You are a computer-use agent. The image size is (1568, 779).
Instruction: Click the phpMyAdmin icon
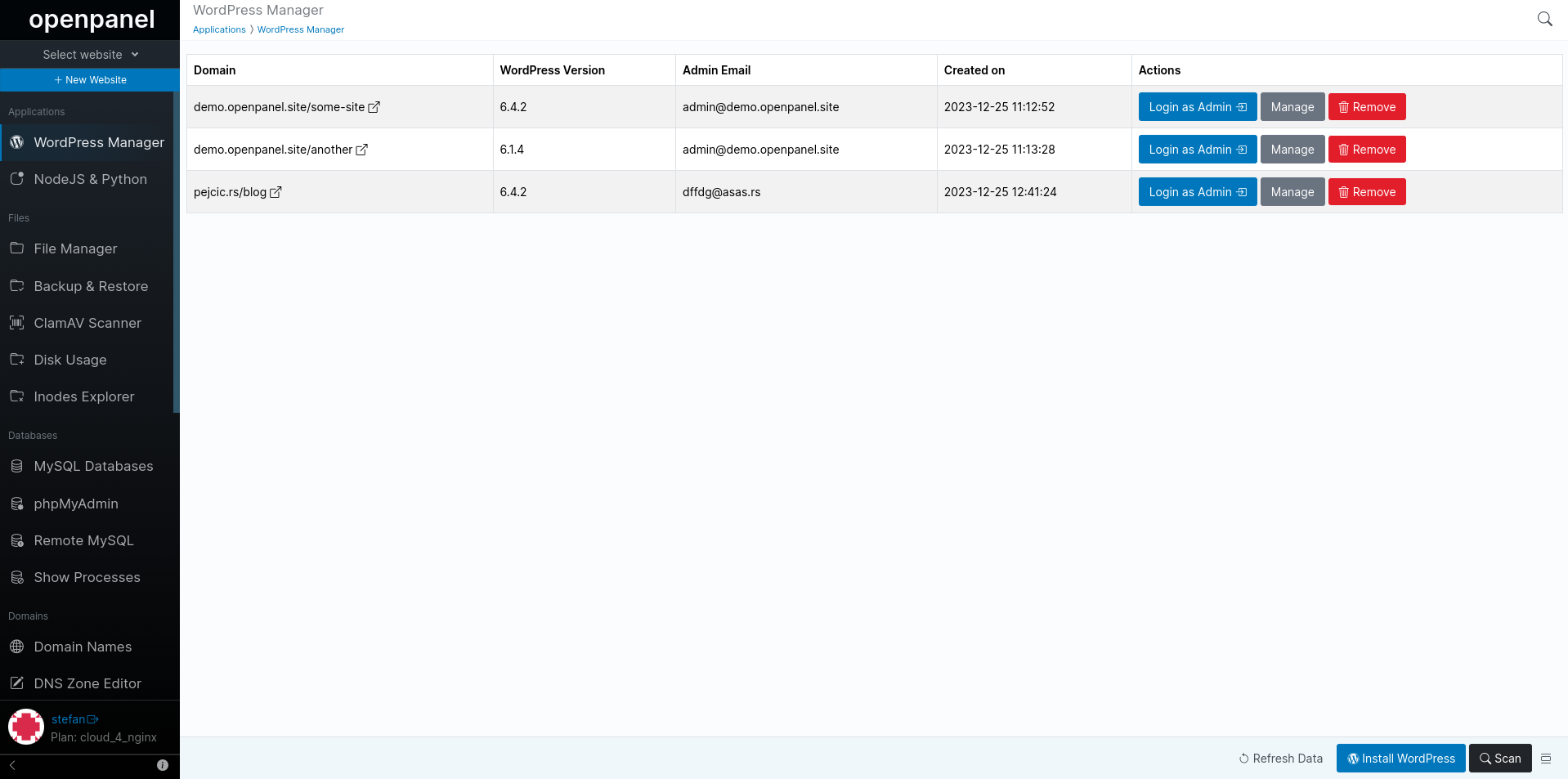pos(16,504)
